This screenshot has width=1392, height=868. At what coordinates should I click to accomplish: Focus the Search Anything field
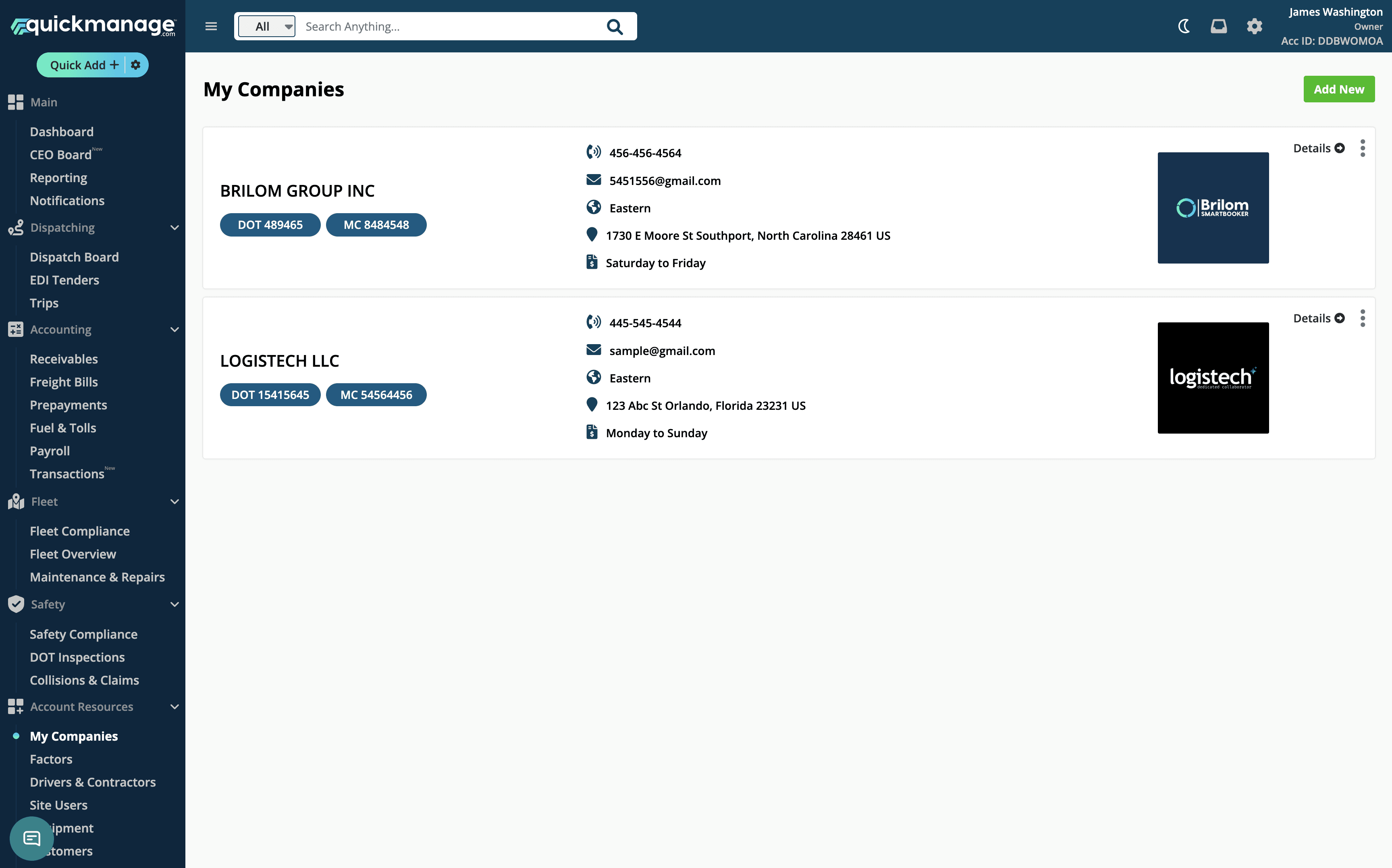coord(448,27)
